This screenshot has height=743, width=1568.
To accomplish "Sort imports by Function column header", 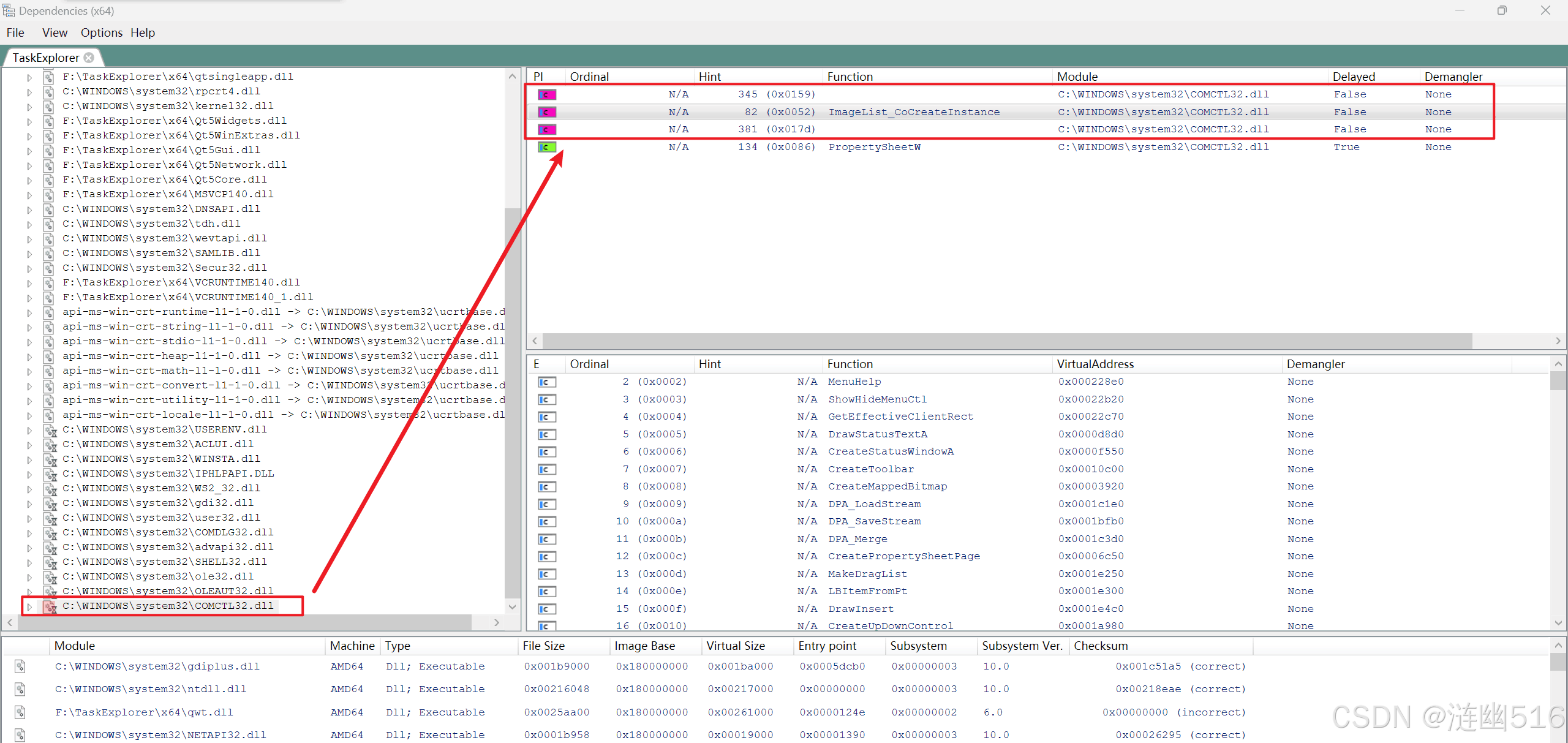I will click(x=850, y=77).
